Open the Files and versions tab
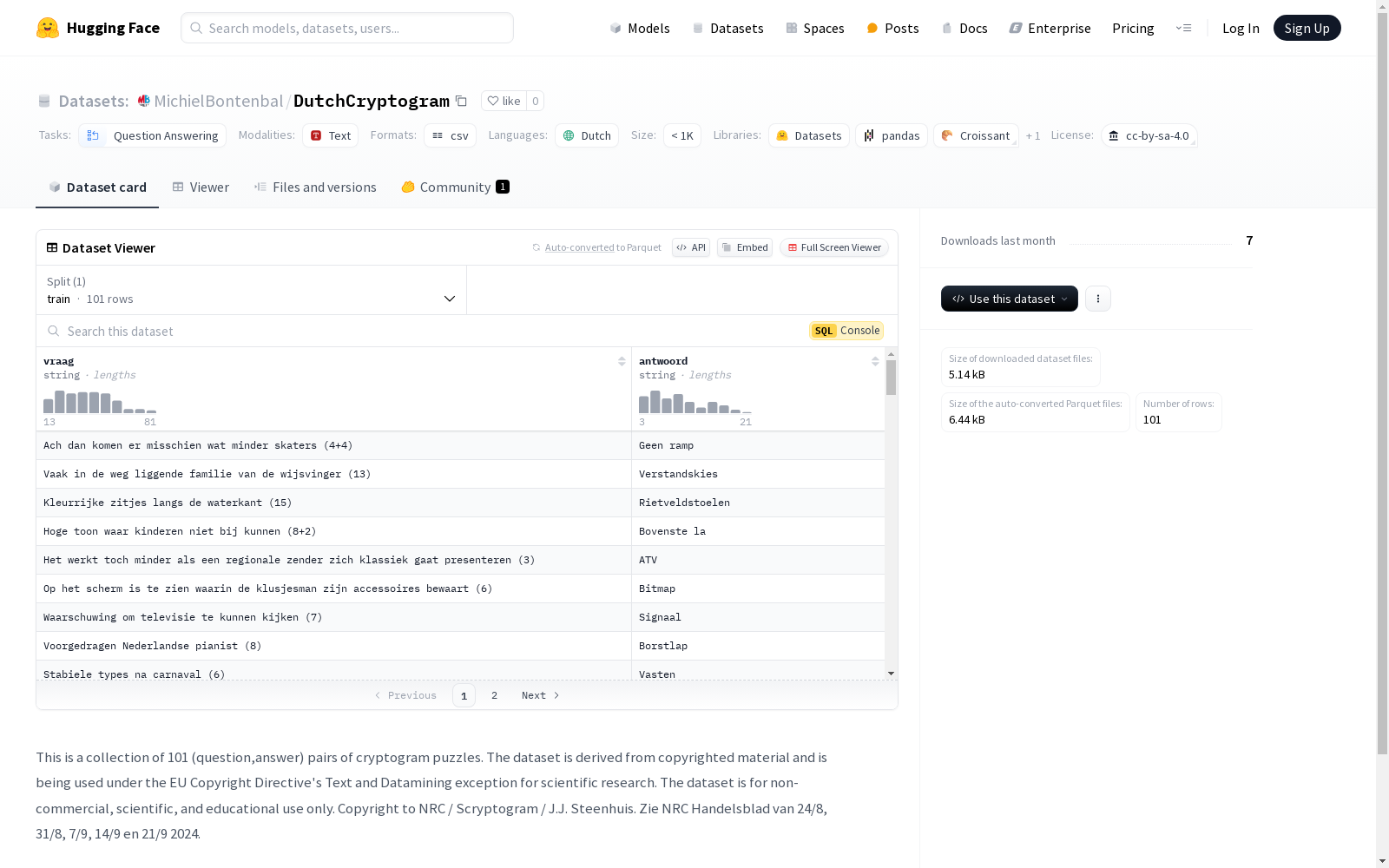This screenshot has width=1389, height=868. [315, 187]
